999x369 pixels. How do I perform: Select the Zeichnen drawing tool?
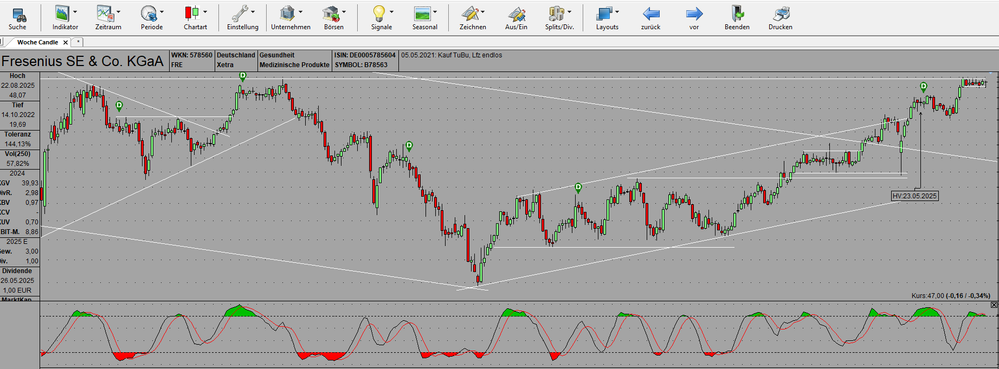click(470, 13)
